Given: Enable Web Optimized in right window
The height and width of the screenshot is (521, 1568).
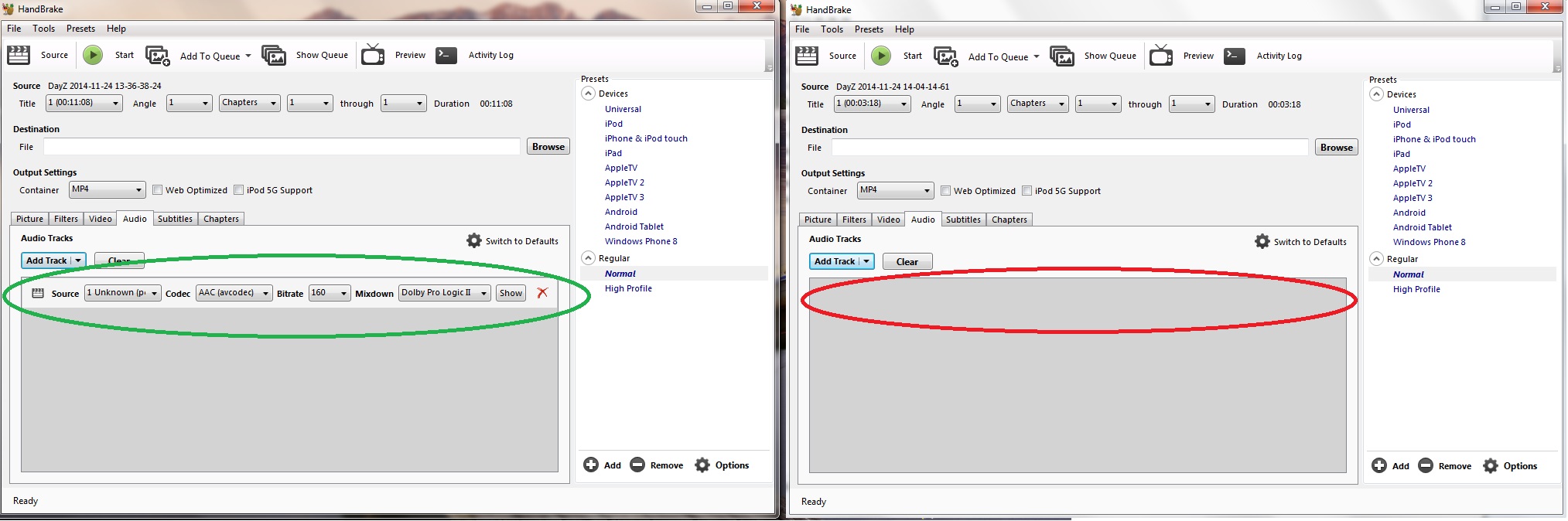Looking at the screenshot, I should coord(945,191).
